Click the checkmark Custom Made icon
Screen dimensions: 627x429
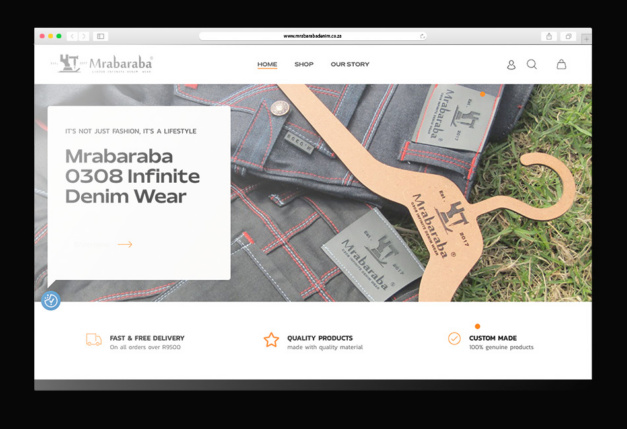(x=454, y=339)
